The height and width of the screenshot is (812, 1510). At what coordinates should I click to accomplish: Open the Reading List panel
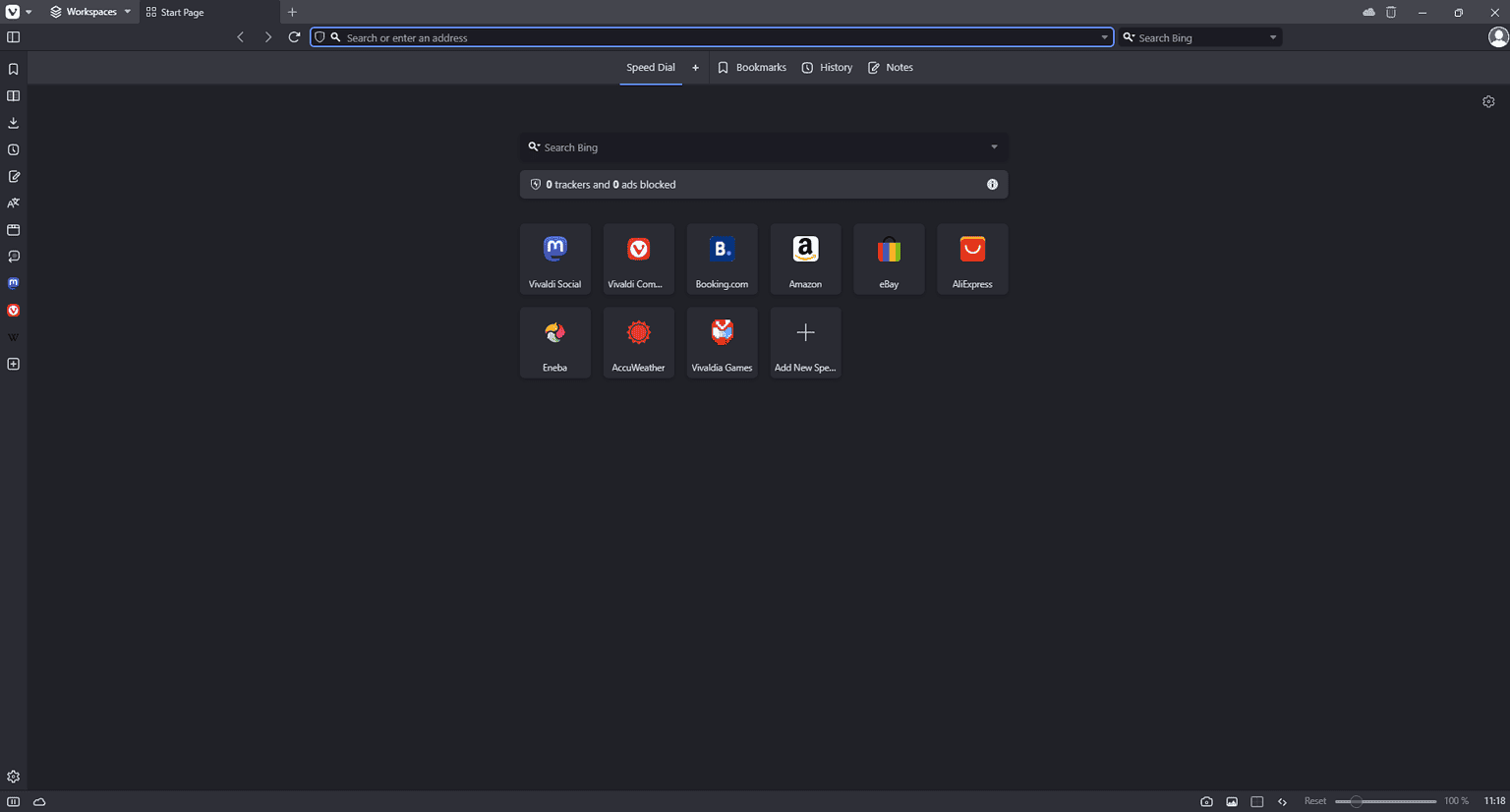tap(14, 96)
